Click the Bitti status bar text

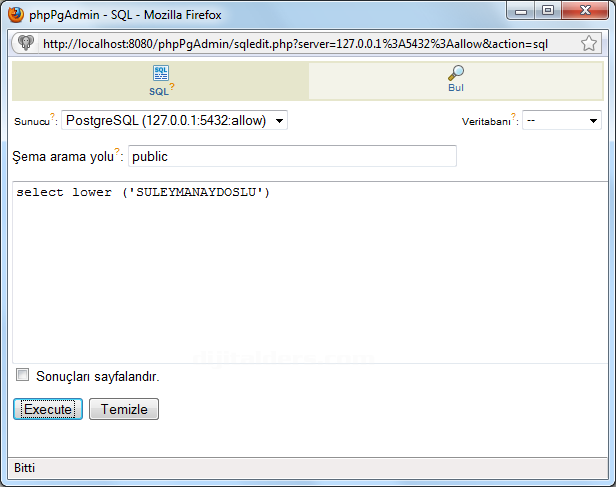coord(24,468)
